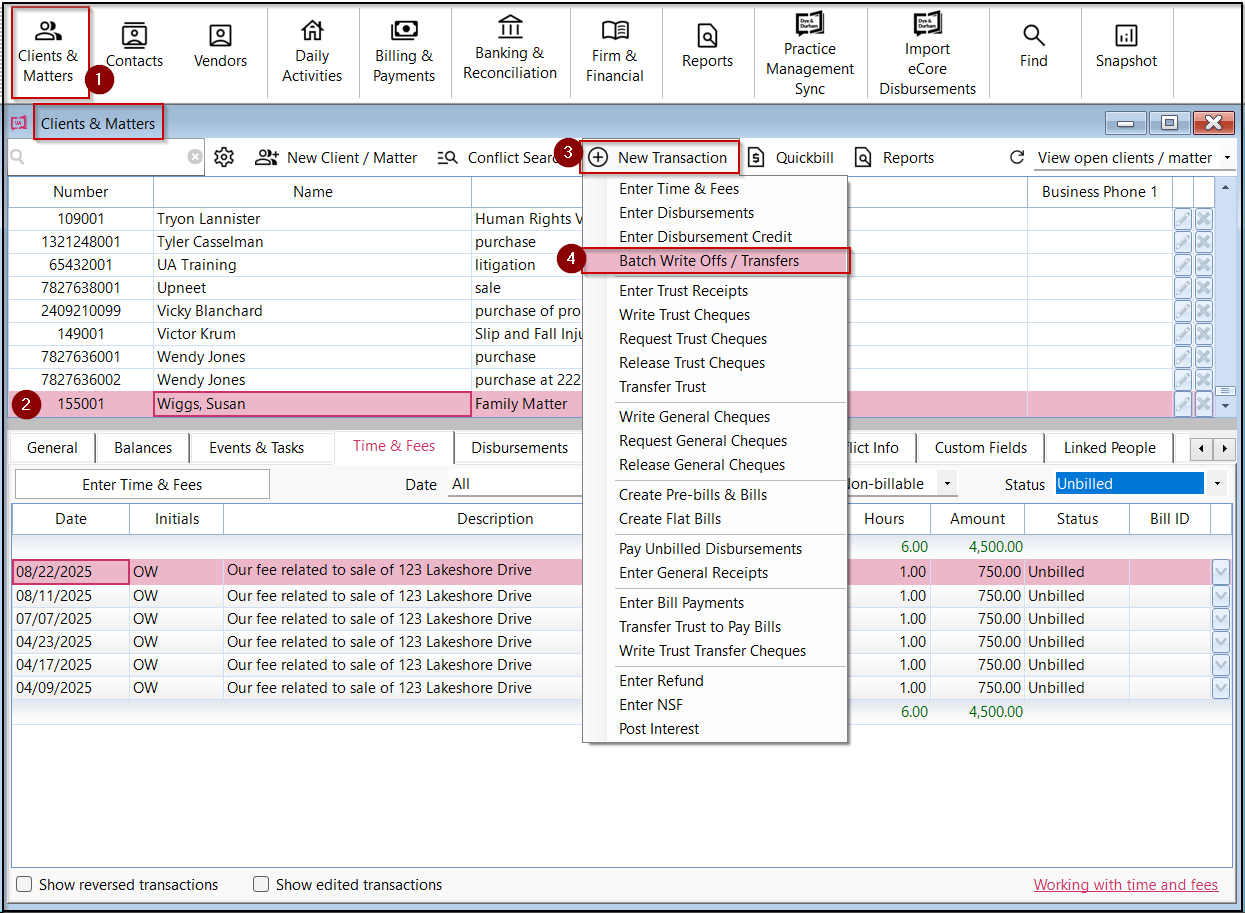
Task: Open Import eCore Disbursements
Action: click(x=927, y=54)
